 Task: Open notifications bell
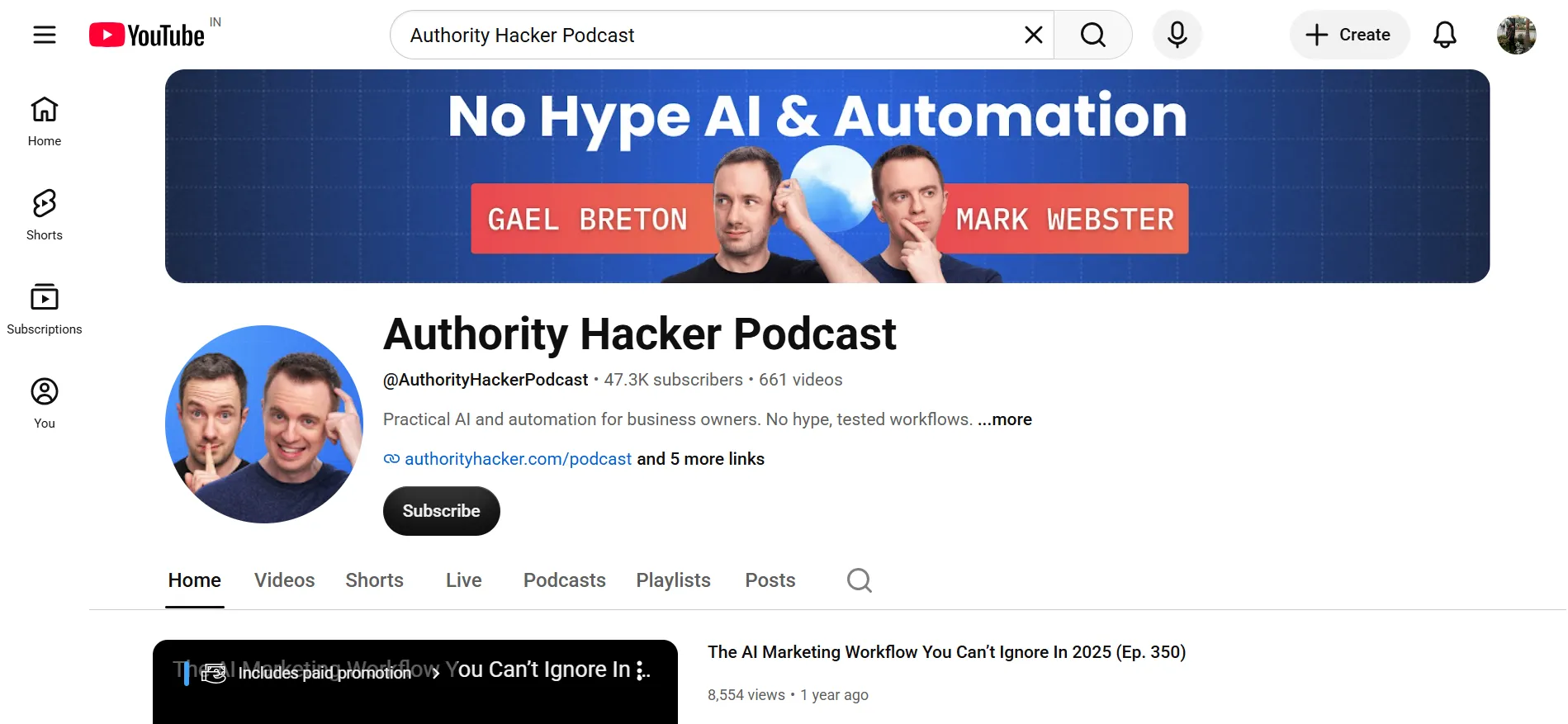coord(1444,35)
